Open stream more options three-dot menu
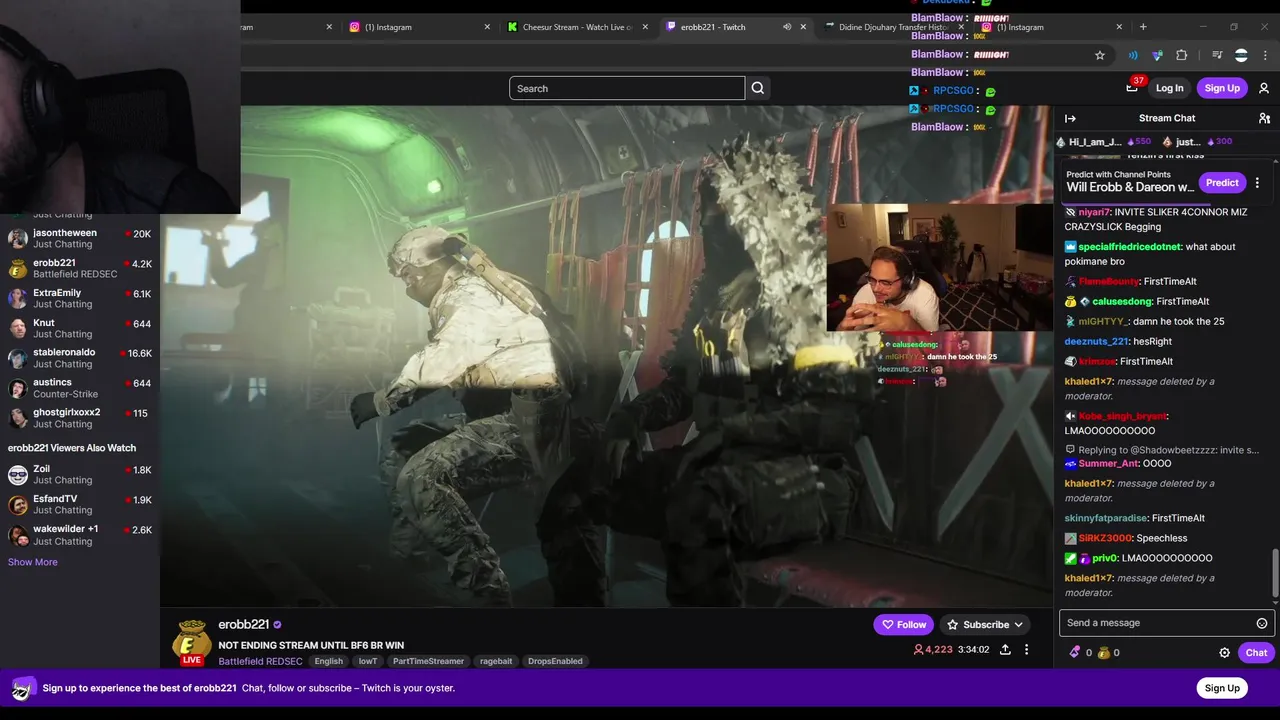 [1026, 650]
